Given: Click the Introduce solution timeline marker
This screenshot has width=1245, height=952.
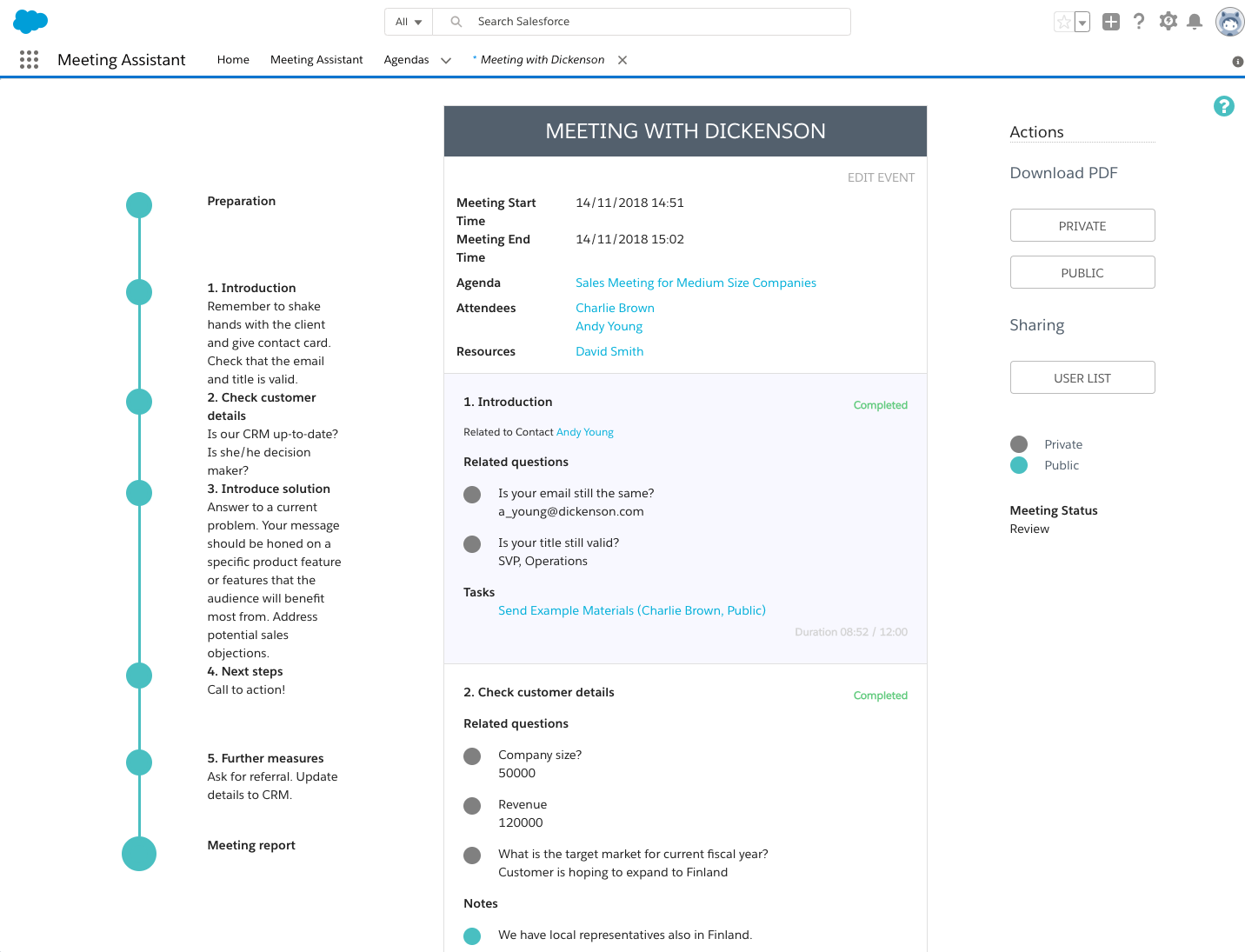Looking at the screenshot, I should (x=139, y=493).
